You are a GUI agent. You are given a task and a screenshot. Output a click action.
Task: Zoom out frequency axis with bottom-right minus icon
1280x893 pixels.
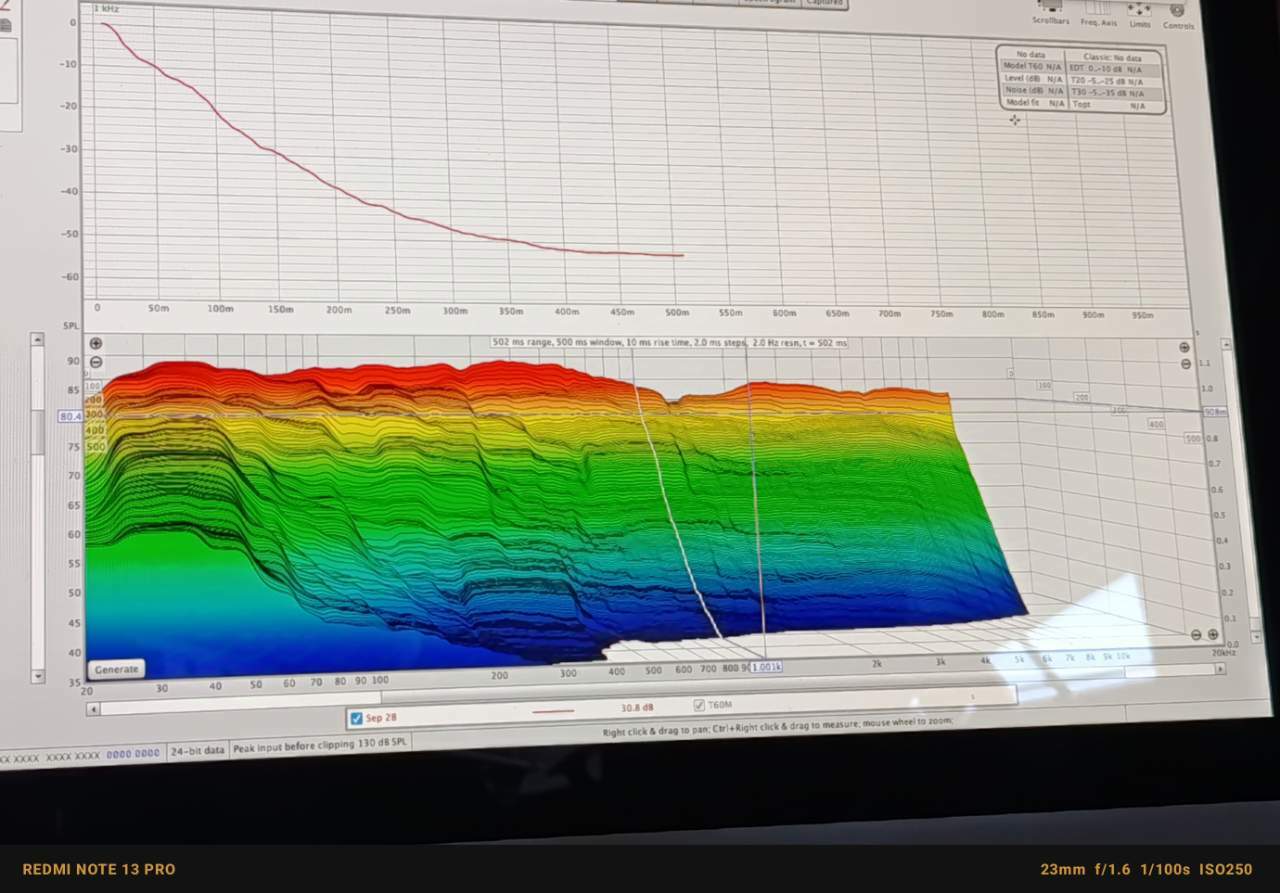point(1196,635)
